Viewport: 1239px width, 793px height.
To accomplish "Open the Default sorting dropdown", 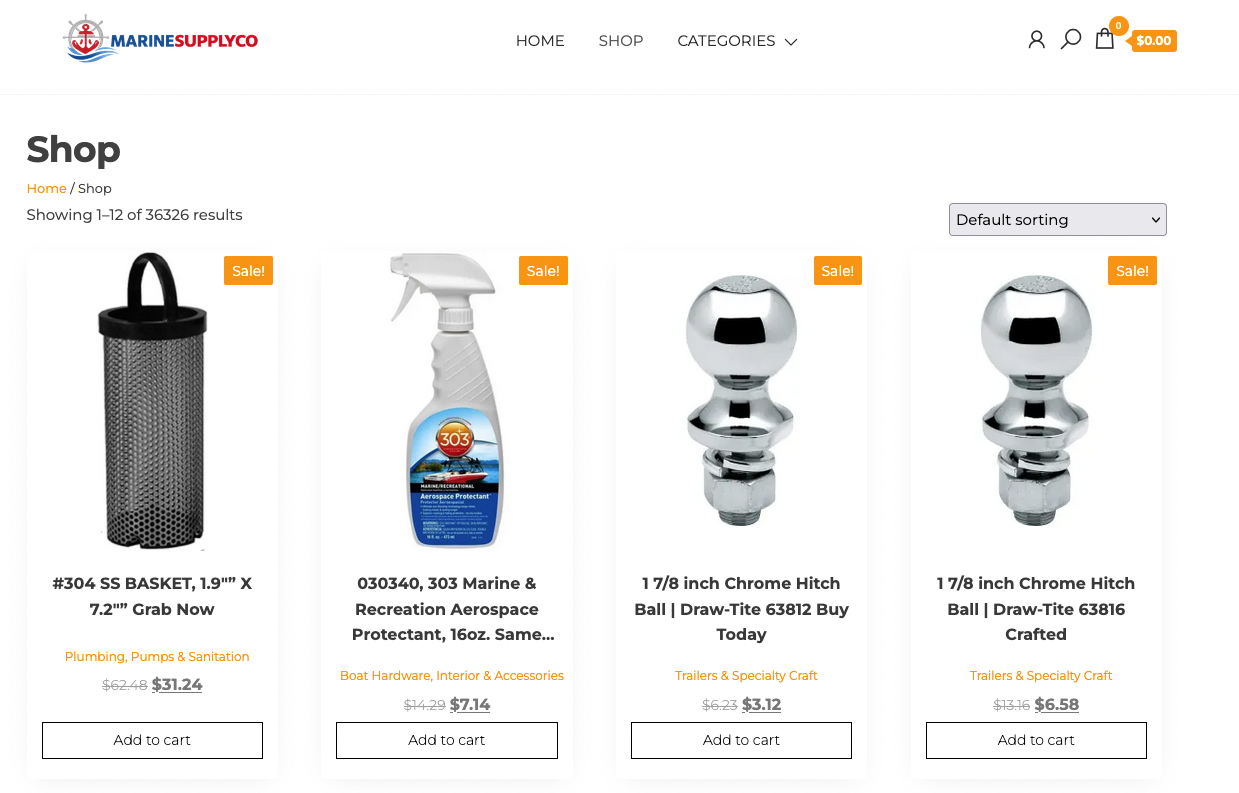I will coord(1057,220).
